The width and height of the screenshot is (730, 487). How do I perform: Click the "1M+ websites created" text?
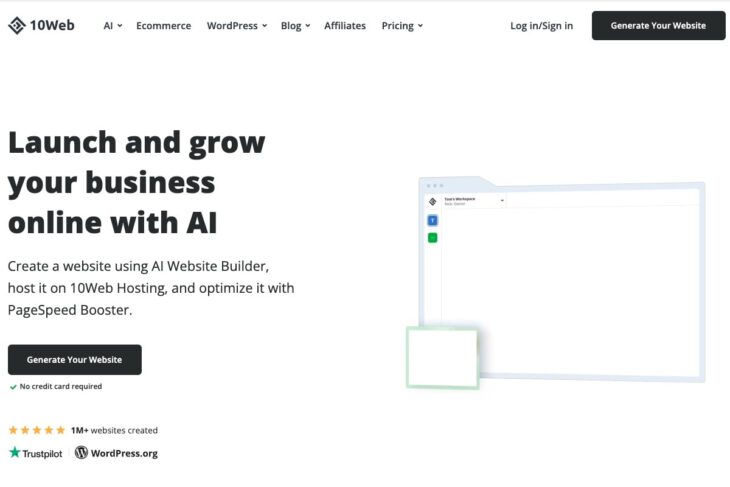pos(114,430)
